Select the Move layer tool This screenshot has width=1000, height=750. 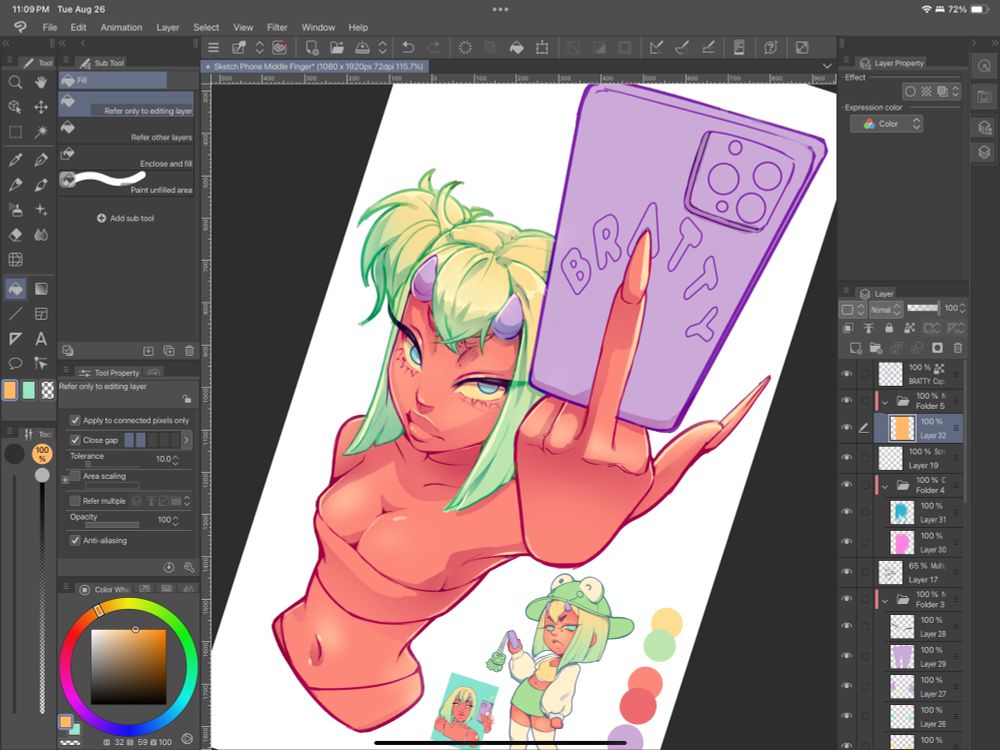point(41,107)
